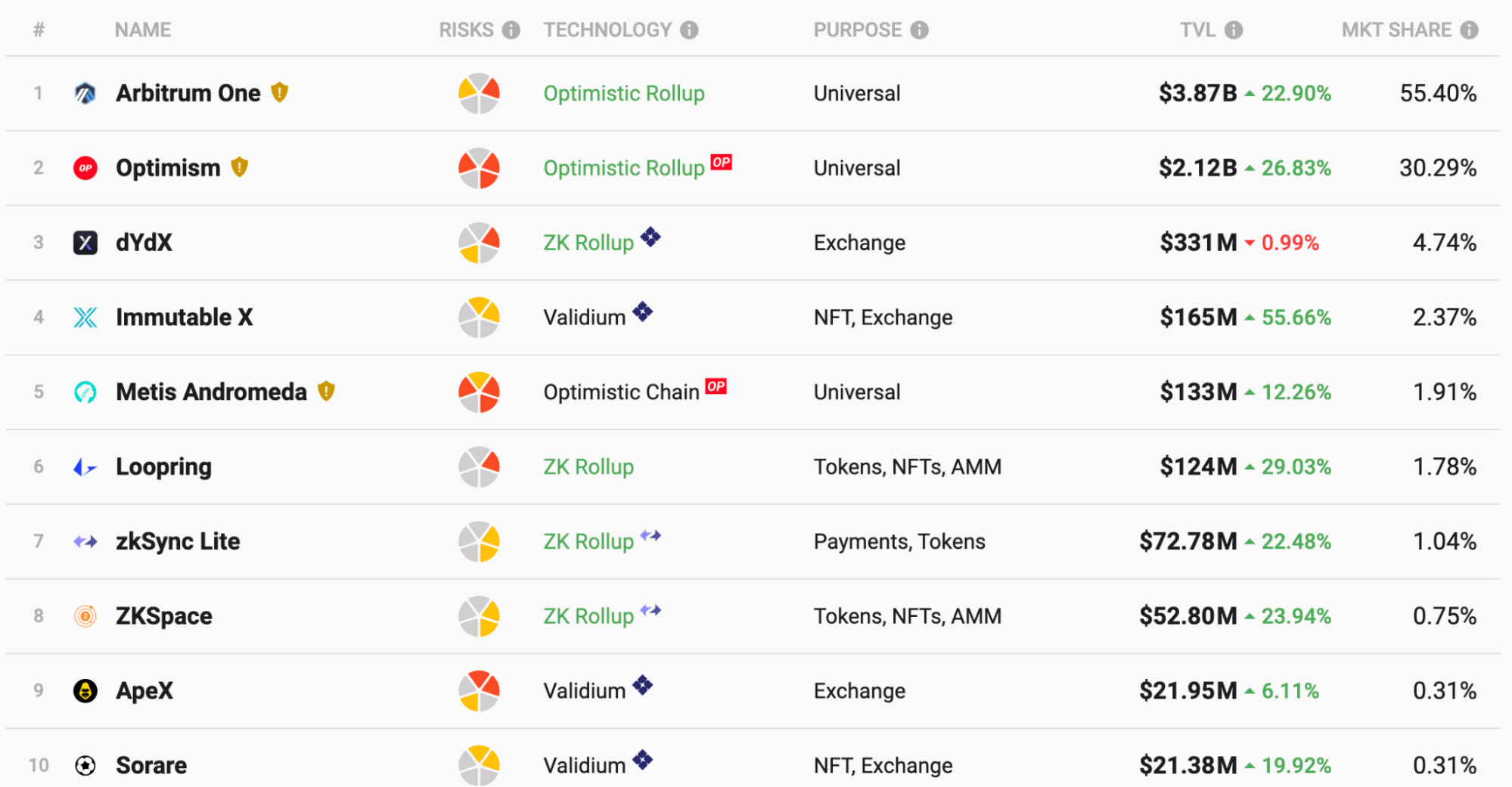Click the OP badge on Optimism's technology
The width and height of the screenshot is (1512, 787).
(x=721, y=162)
